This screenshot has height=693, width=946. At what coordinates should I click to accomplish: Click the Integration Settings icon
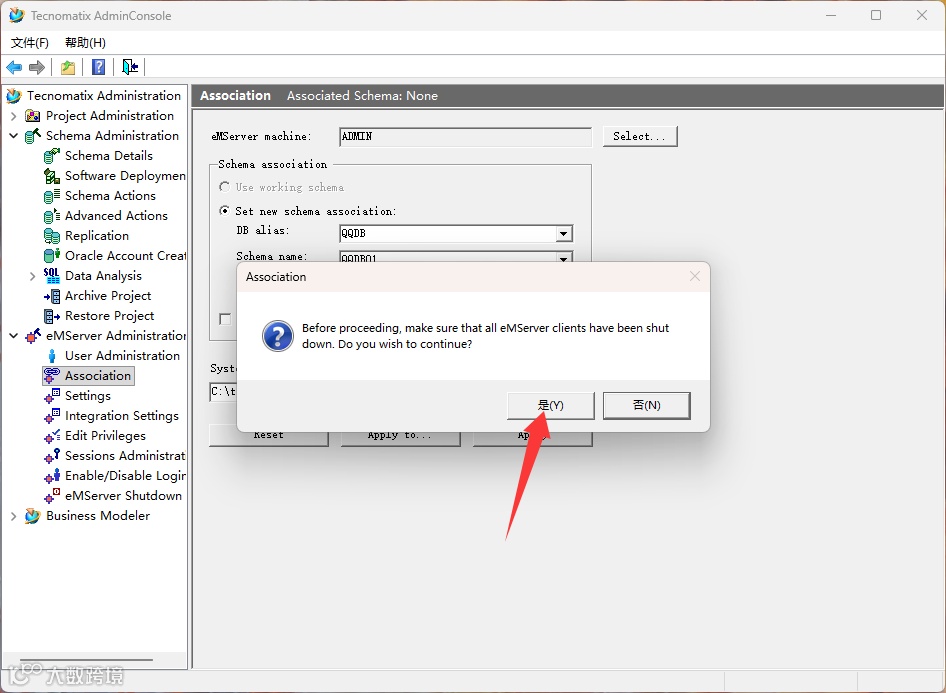point(52,416)
